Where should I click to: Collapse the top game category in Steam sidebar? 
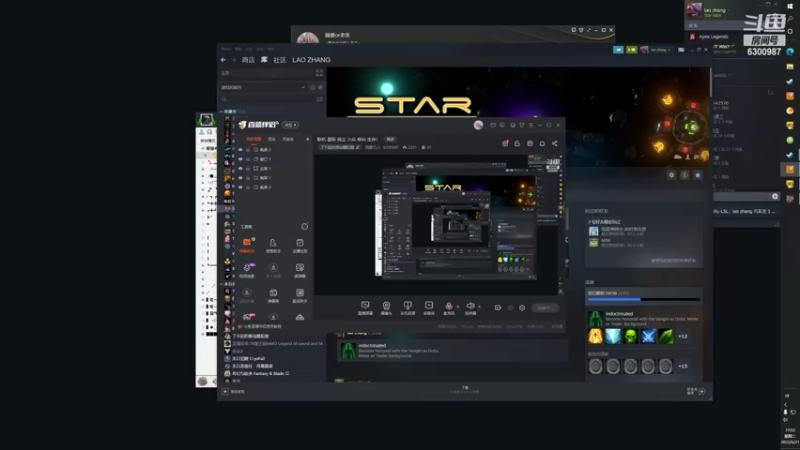(x=222, y=111)
